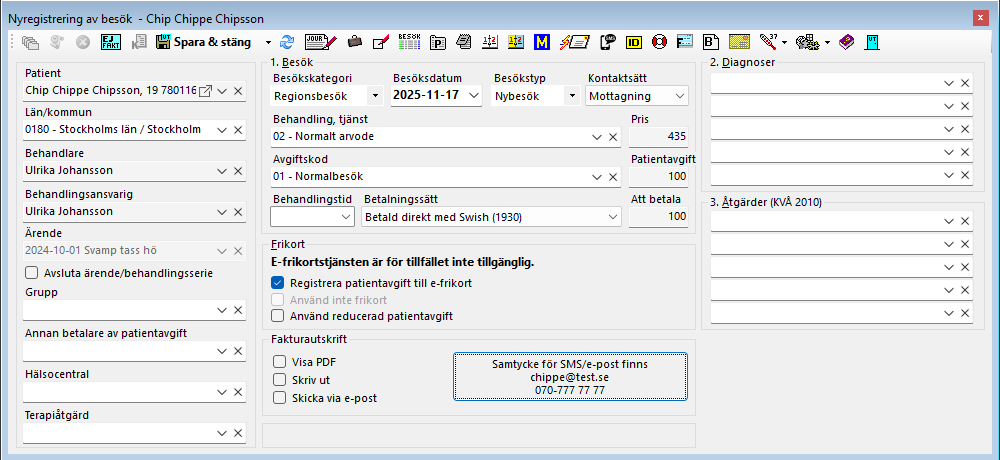Image resolution: width=1000 pixels, height=460 pixels.
Task: Open the JOUR journal icon
Action: tap(319, 42)
